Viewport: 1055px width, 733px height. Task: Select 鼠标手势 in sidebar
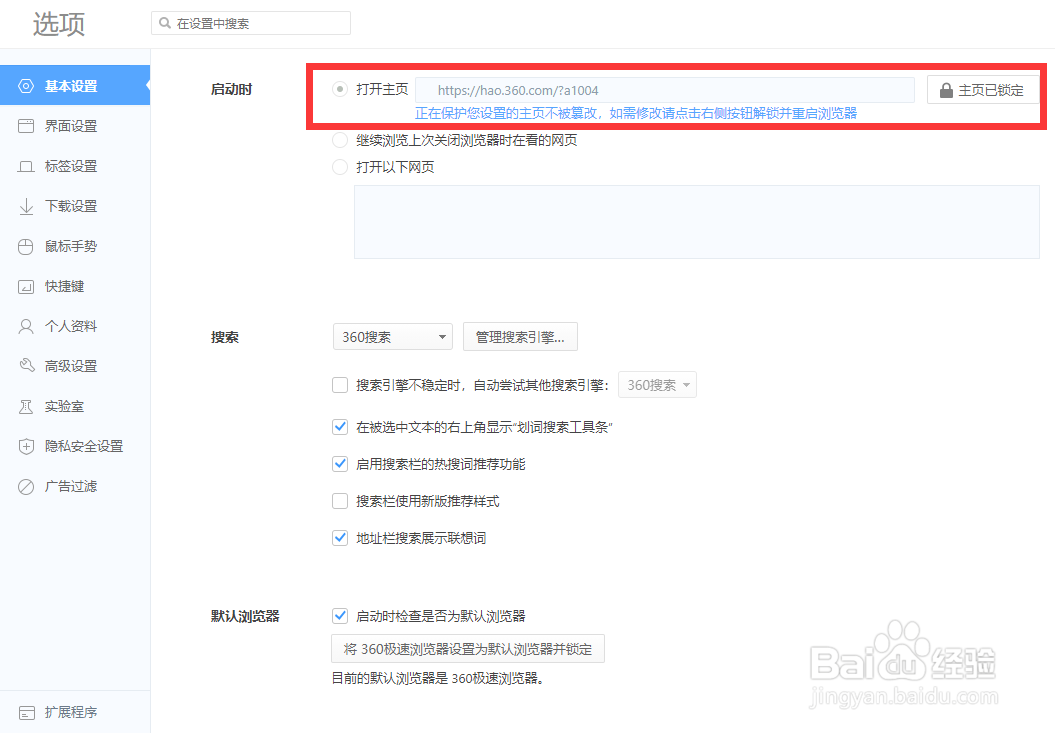pyautogui.click(x=75, y=246)
